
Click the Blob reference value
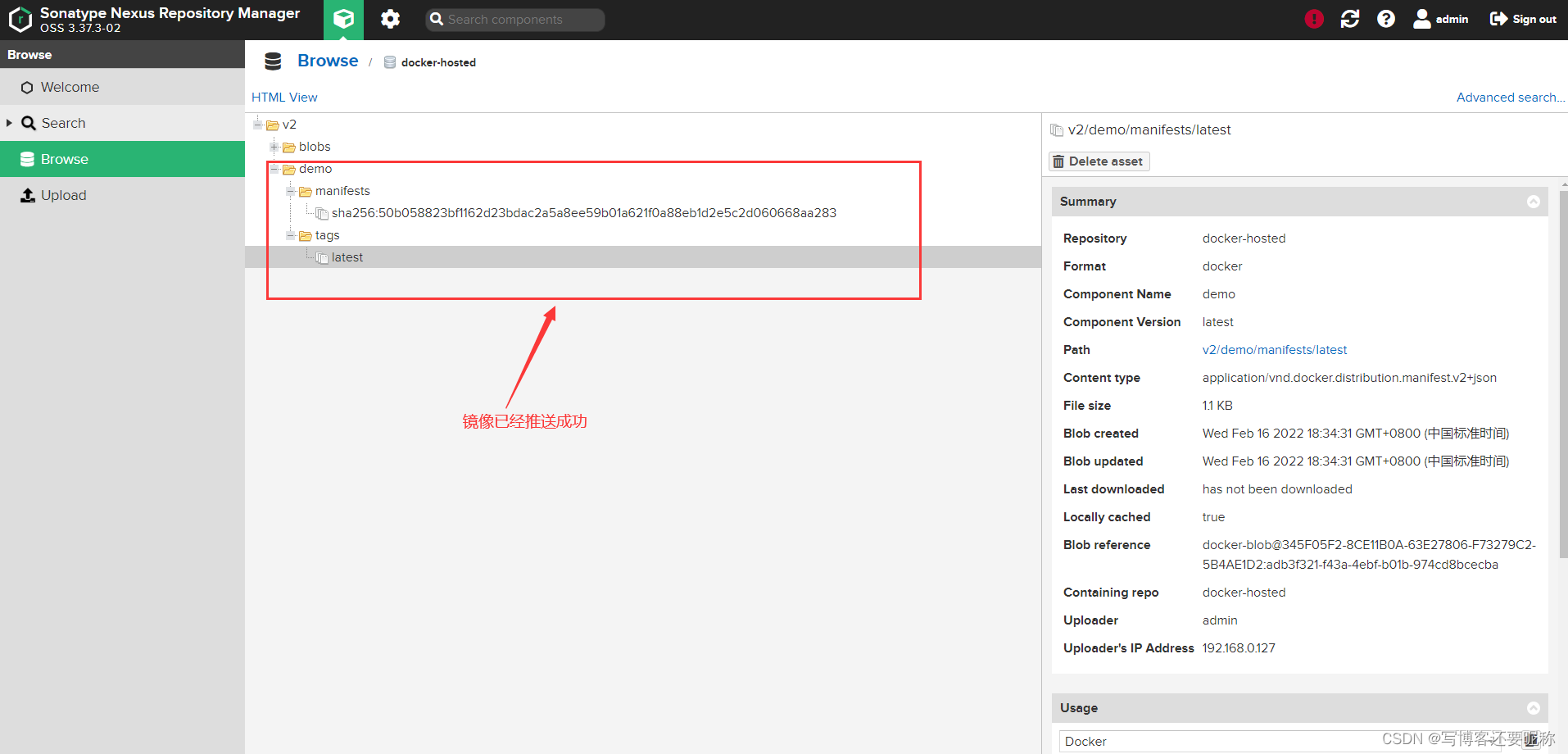(1369, 555)
